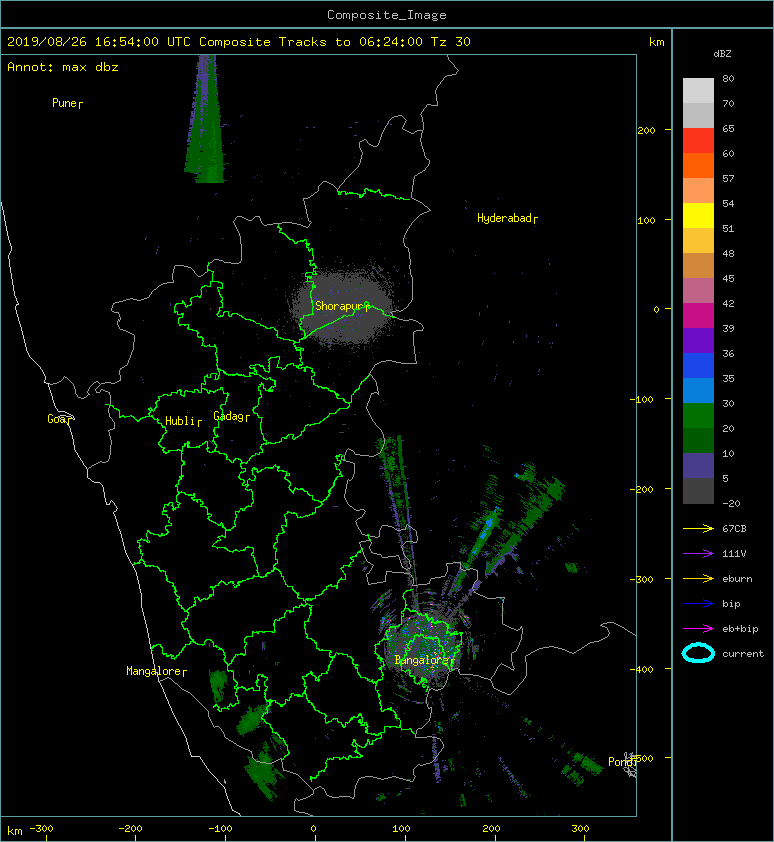Select the Gadag city label
The width and height of the screenshot is (774, 842).
point(229,416)
